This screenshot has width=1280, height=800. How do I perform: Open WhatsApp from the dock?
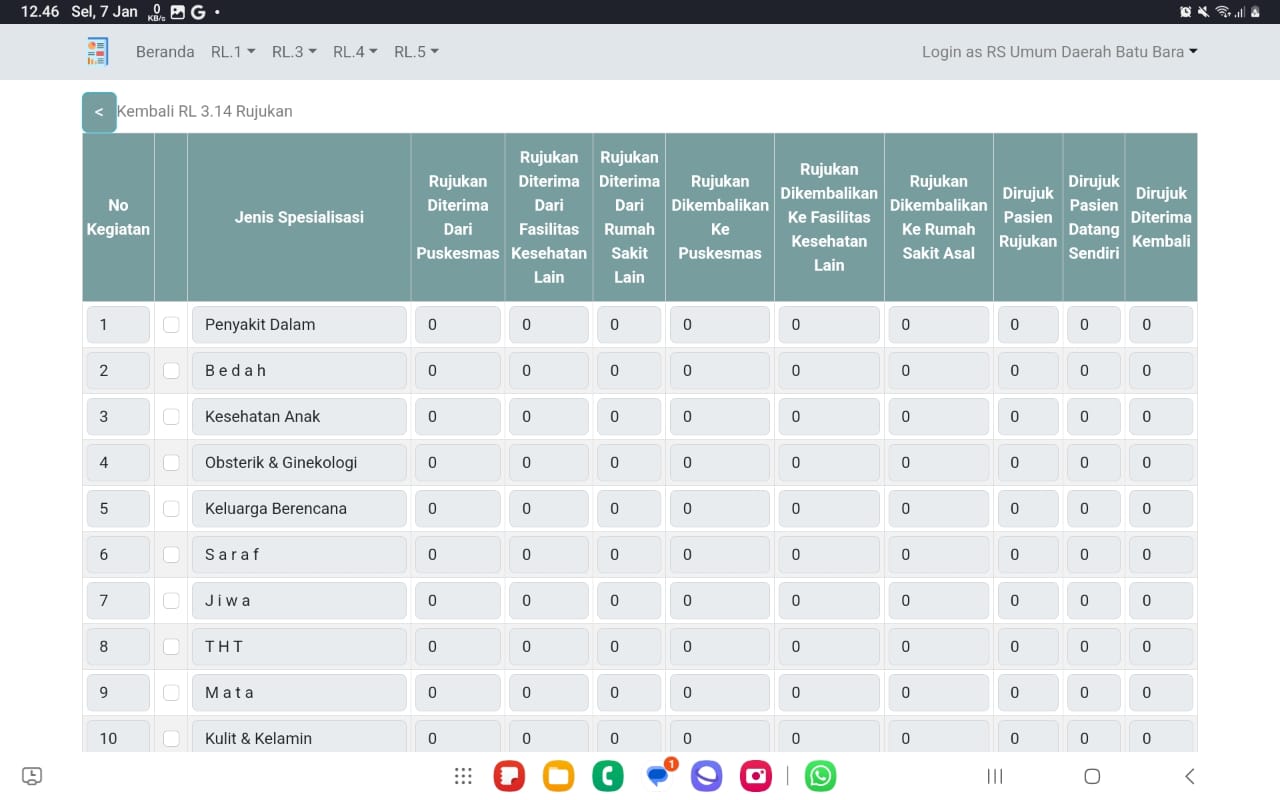coord(821,776)
